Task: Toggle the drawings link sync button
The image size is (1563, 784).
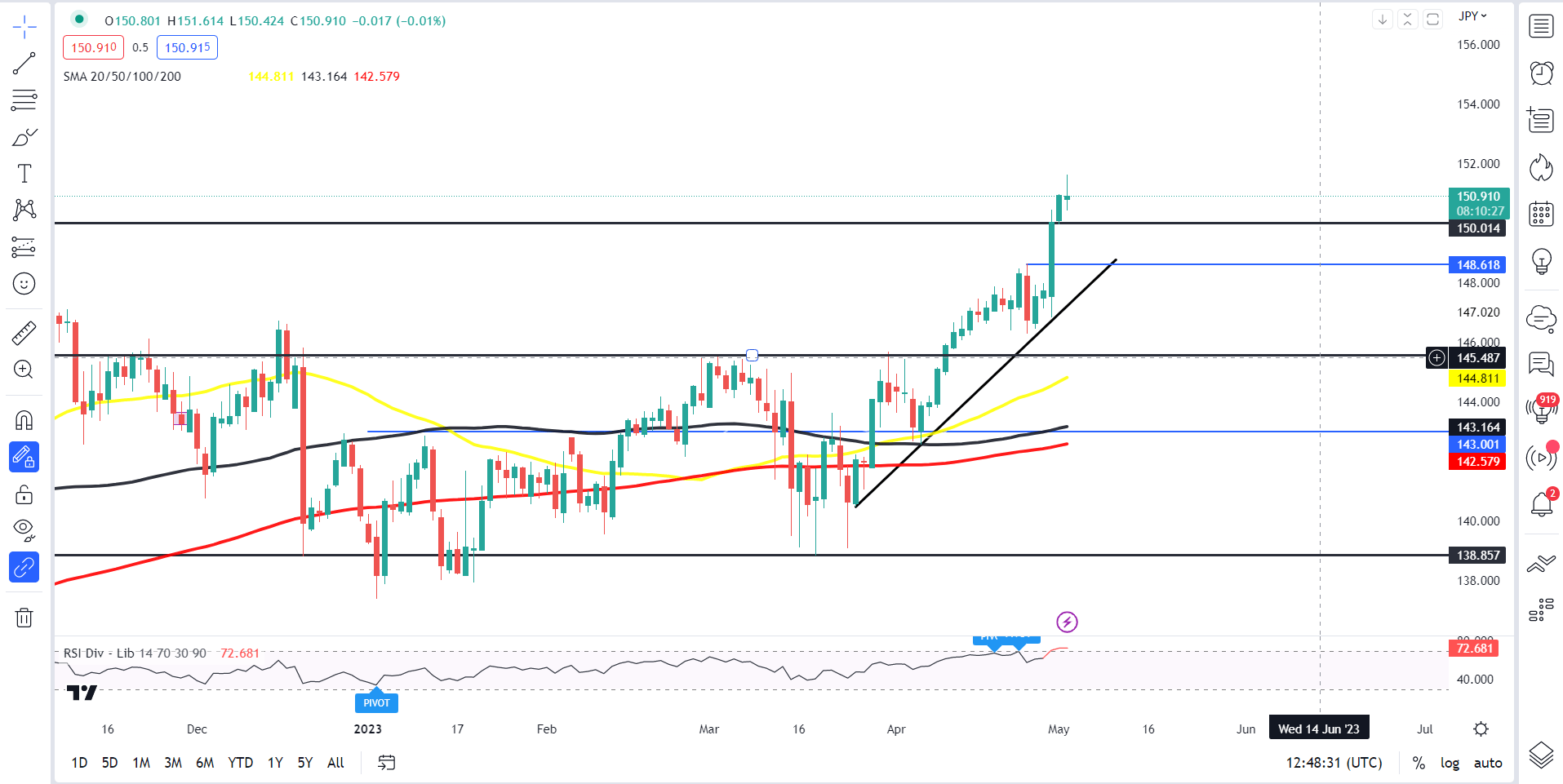Action: pyautogui.click(x=24, y=567)
